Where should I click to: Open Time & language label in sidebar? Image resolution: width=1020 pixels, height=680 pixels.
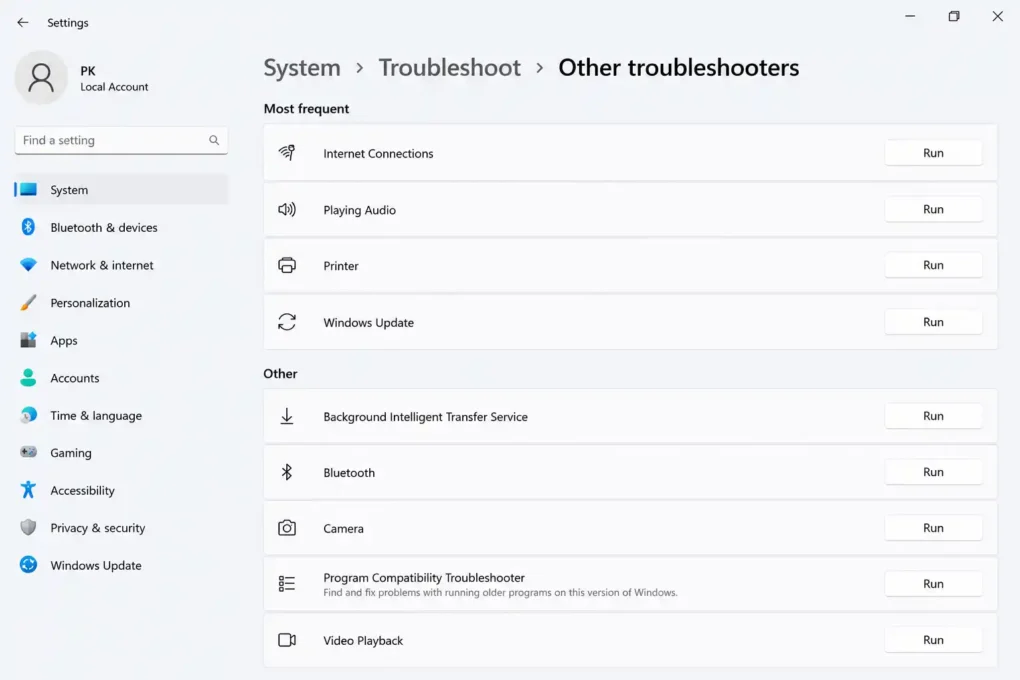[96, 415]
